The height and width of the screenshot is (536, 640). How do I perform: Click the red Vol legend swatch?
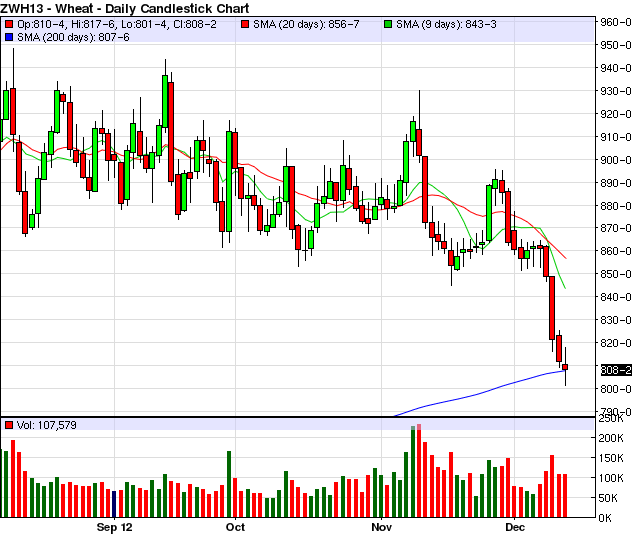click(9, 425)
